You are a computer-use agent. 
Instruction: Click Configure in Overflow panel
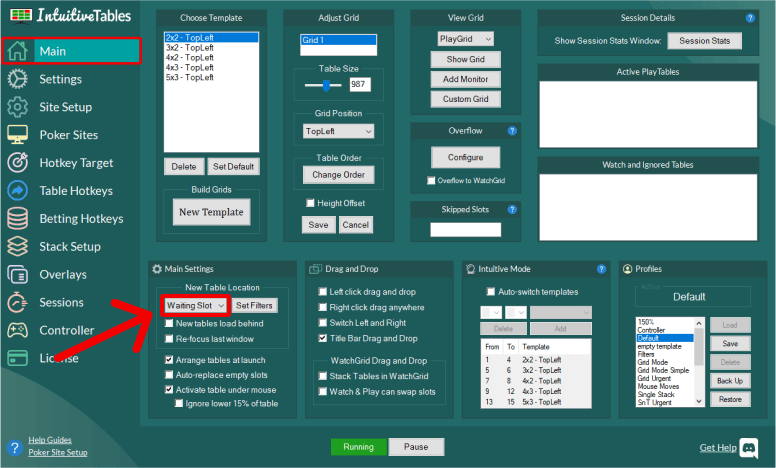click(465, 157)
